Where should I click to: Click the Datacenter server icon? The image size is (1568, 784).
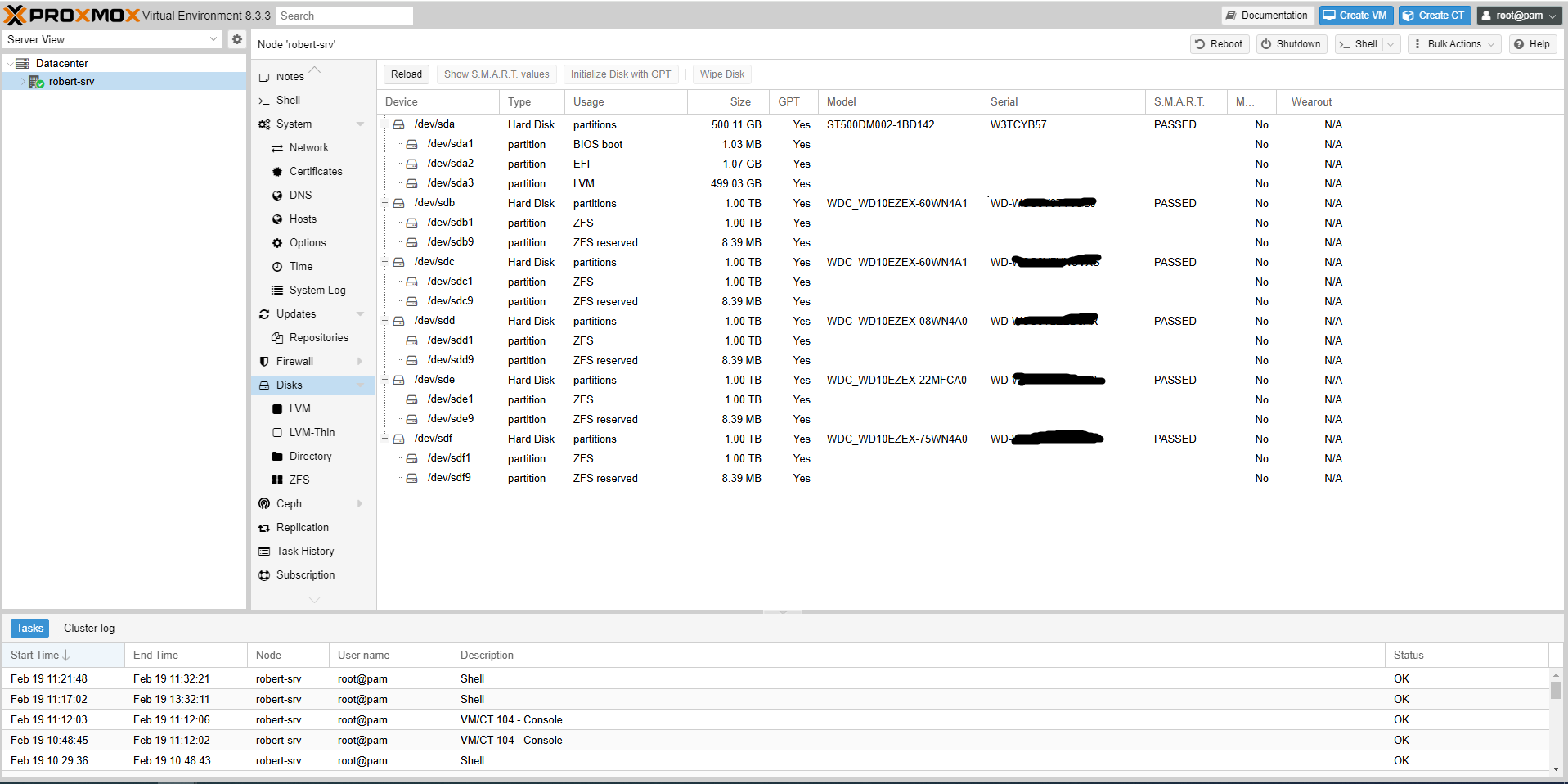coord(22,63)
